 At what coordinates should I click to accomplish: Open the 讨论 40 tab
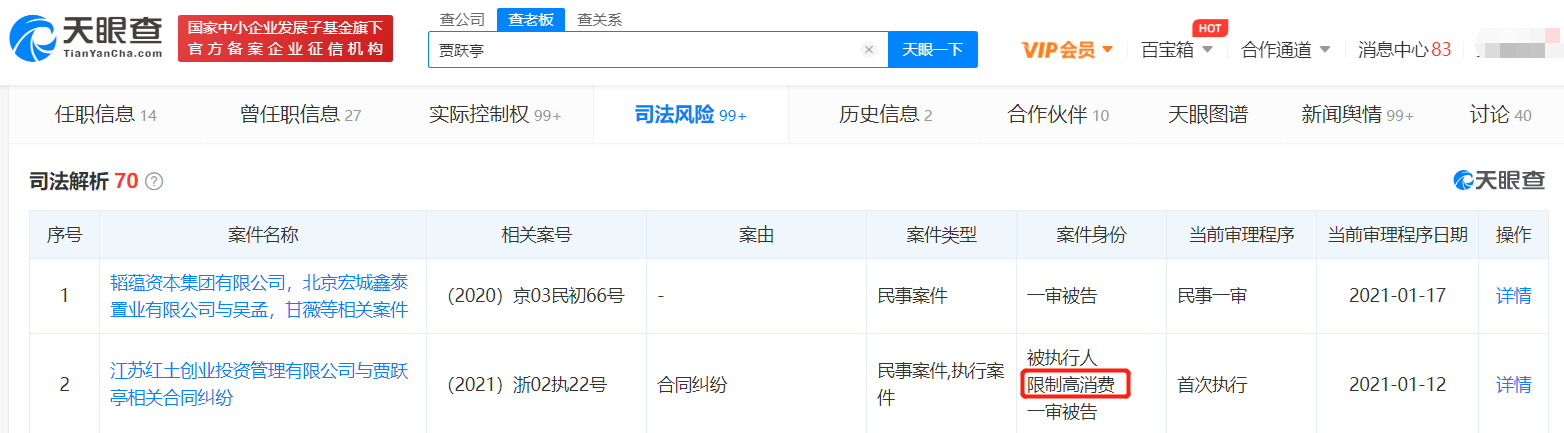click(1501, 115)
